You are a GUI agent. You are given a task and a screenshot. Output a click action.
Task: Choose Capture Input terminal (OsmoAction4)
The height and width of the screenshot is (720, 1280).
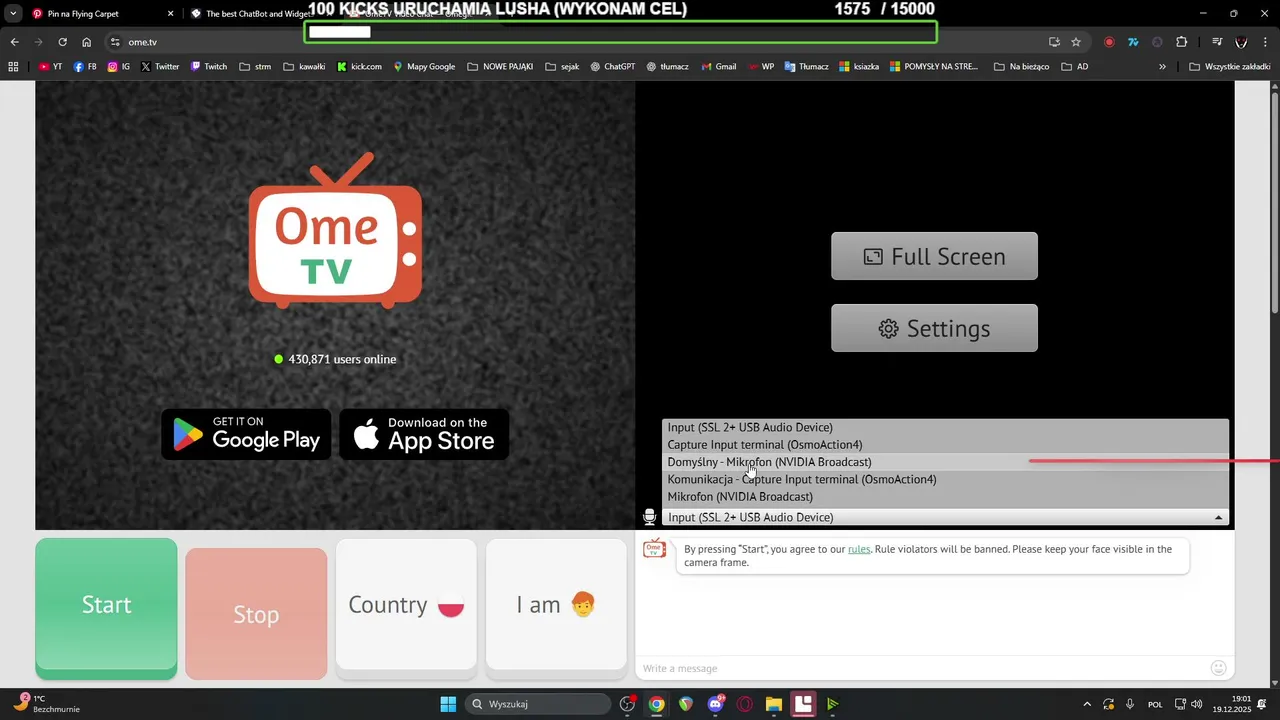click(945, 445)
